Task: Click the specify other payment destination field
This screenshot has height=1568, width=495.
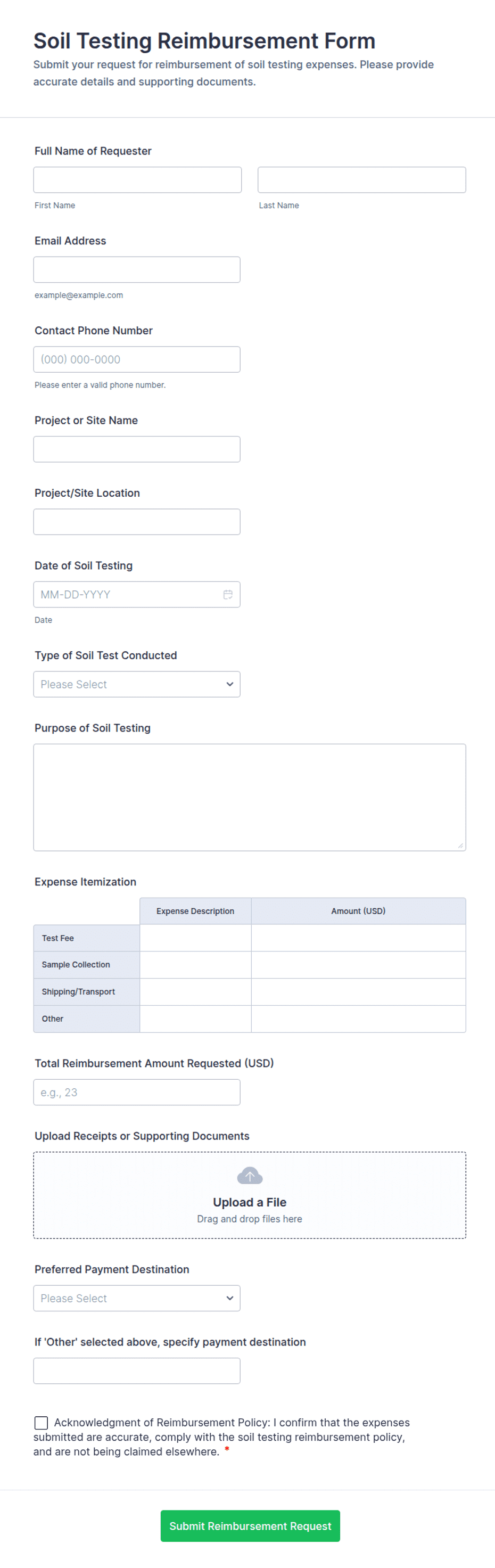Action: coord(137,1372)
